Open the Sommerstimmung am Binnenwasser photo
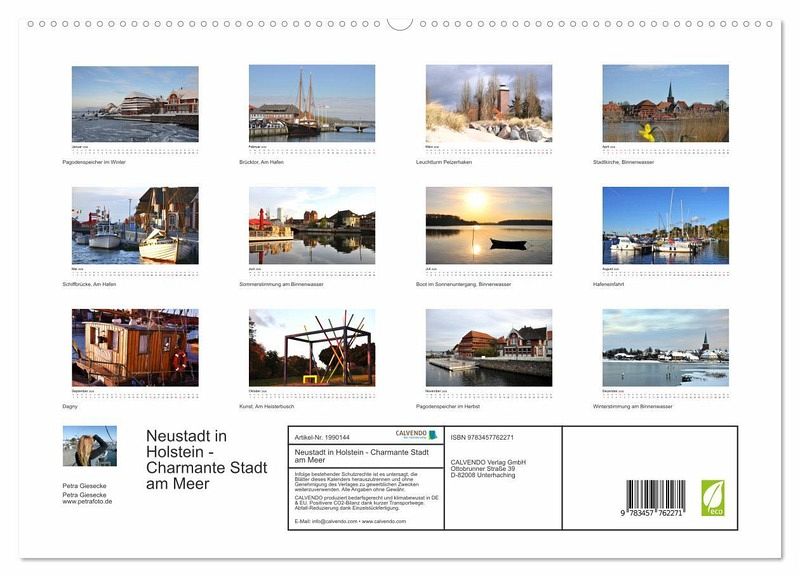Viewport: 800px width, 577px height. pyautogui.click(x=312, y=225)
